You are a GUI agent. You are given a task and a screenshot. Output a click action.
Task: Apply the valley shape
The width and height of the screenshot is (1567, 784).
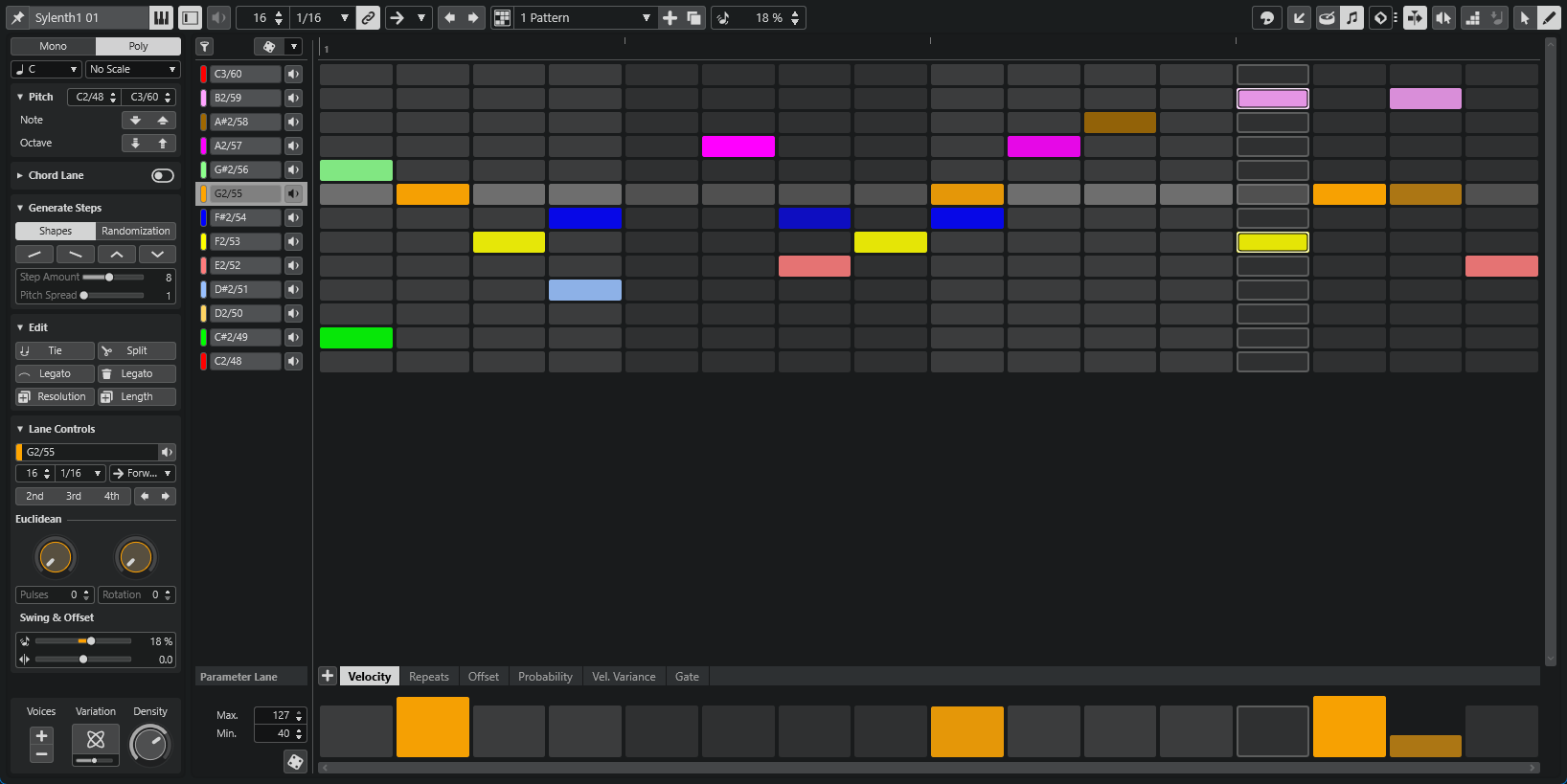[157, 254]
